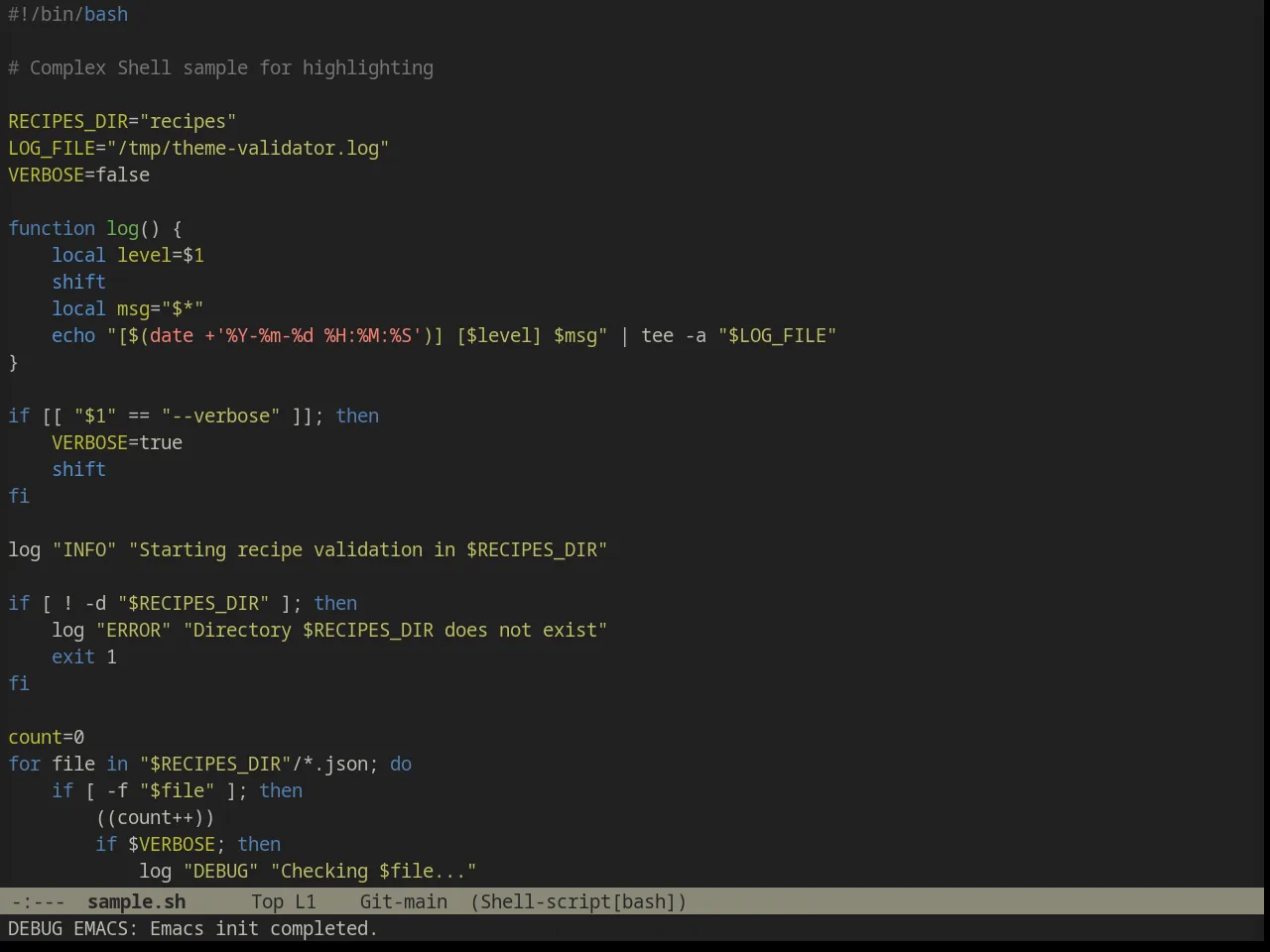The height and width of the screenshot is (952, 1270).
Task: Click the VERBOSE=false line
Action: [78, 175]
